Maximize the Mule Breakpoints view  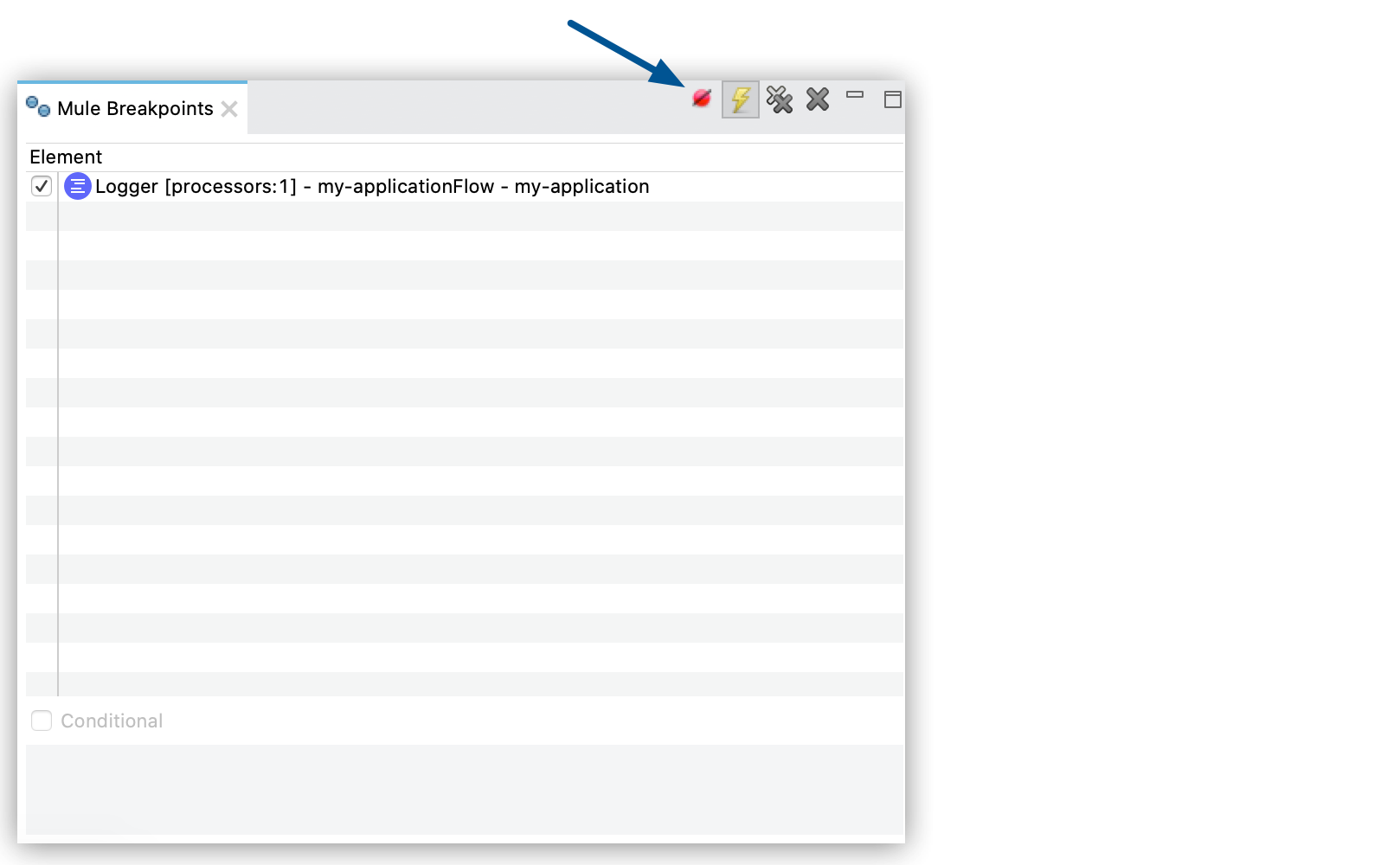(x=892, y=100)
